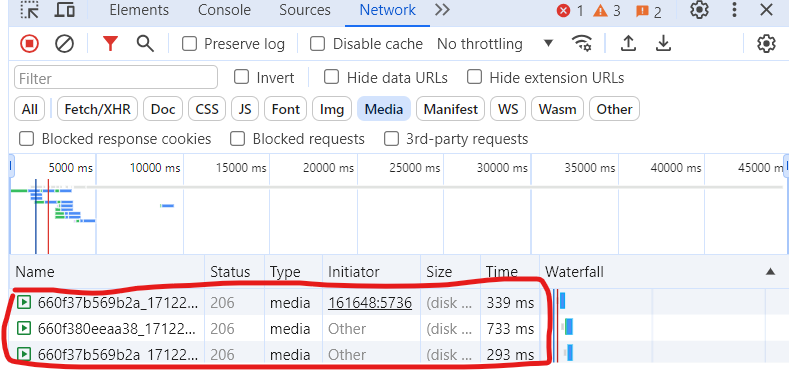Toggle the red filter funnel icon
The image size is (789, 370).
pos(110,44)
